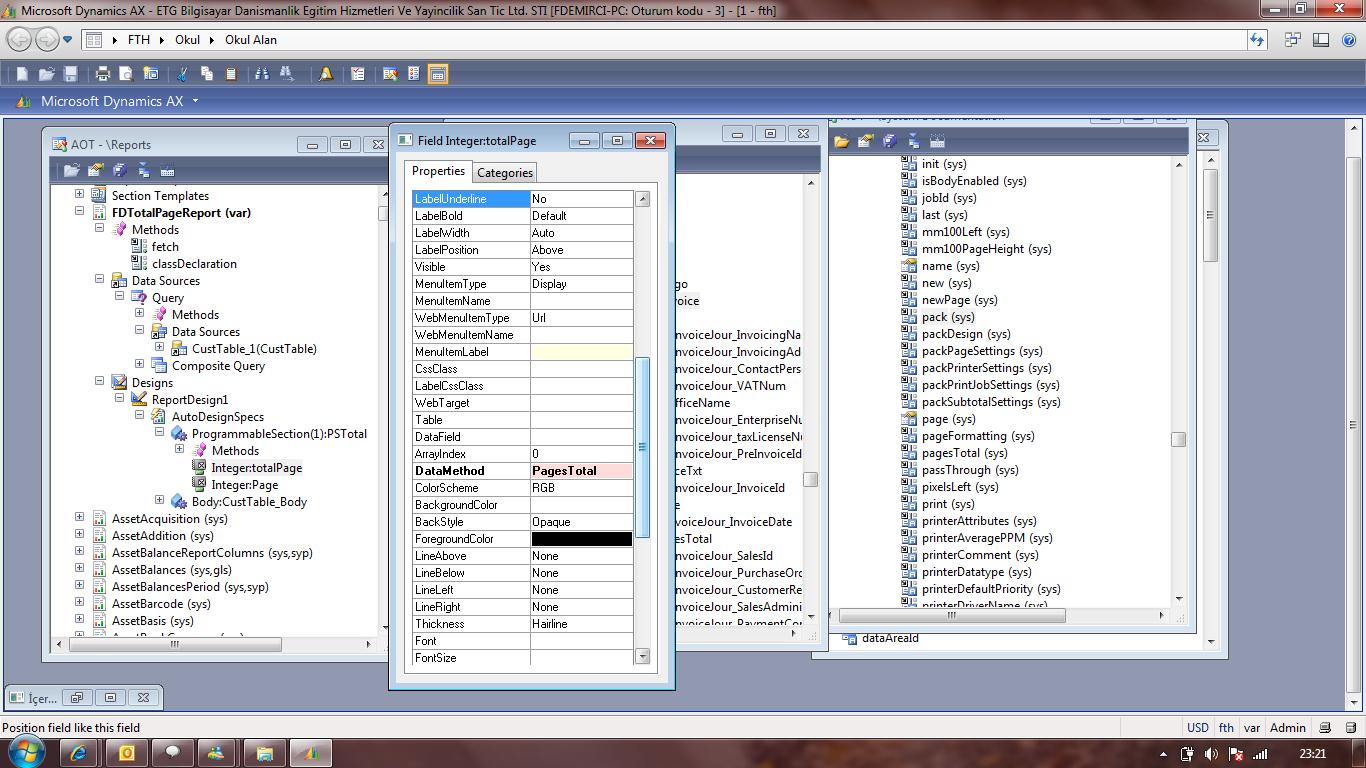Click the New icon in main toolbar
This screenshot has height=768, width=1366.
(x=22, y=74)
